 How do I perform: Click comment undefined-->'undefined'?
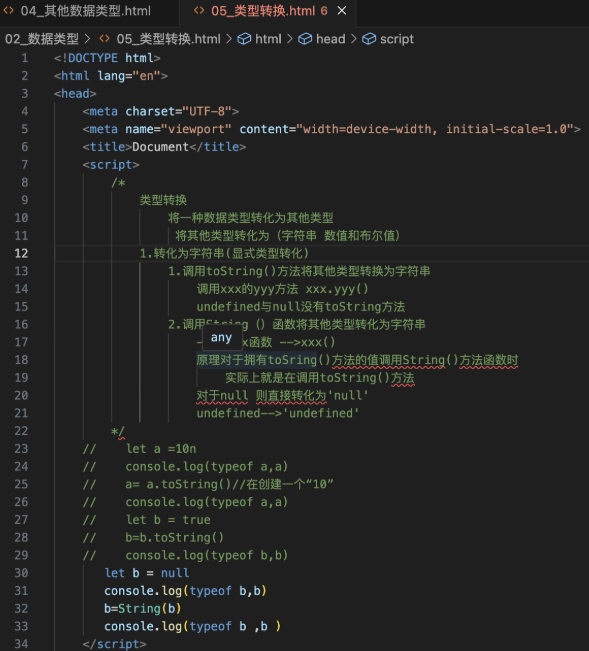coord(278,414)
